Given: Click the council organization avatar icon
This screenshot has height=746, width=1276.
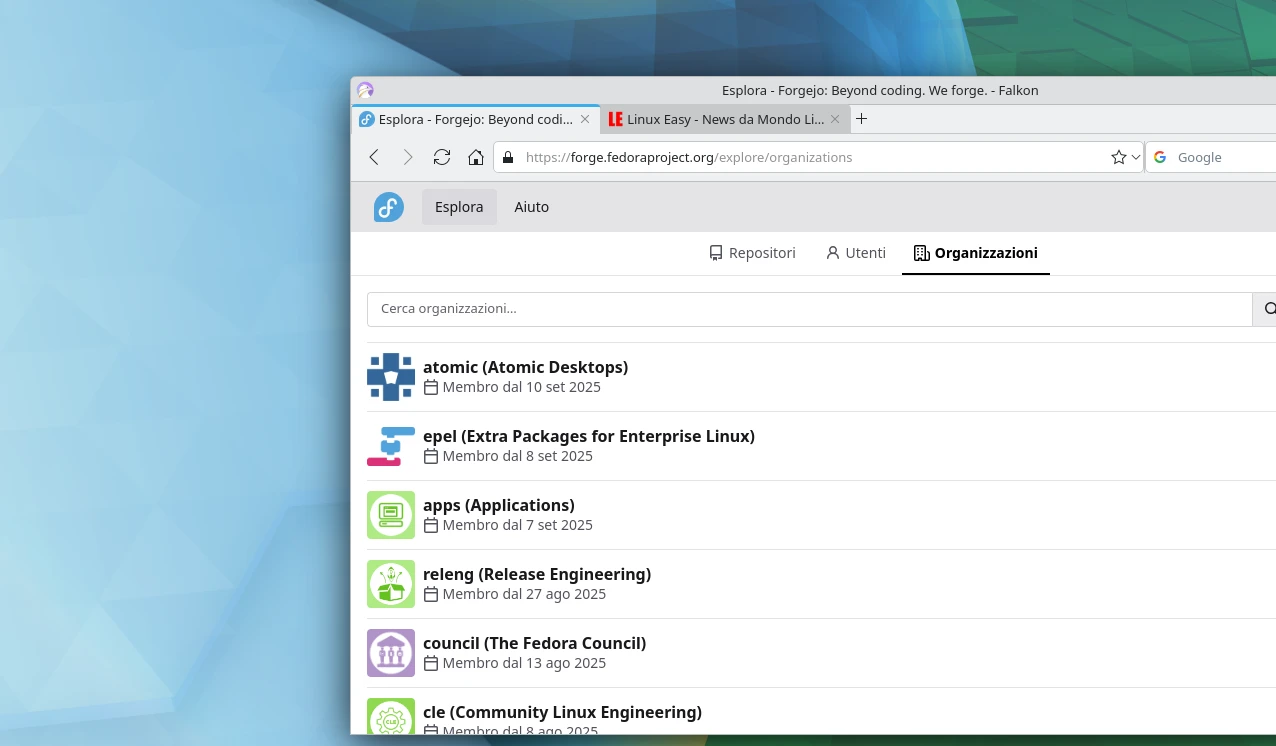Looking at the screenshot, I should [x=391, y=653].
